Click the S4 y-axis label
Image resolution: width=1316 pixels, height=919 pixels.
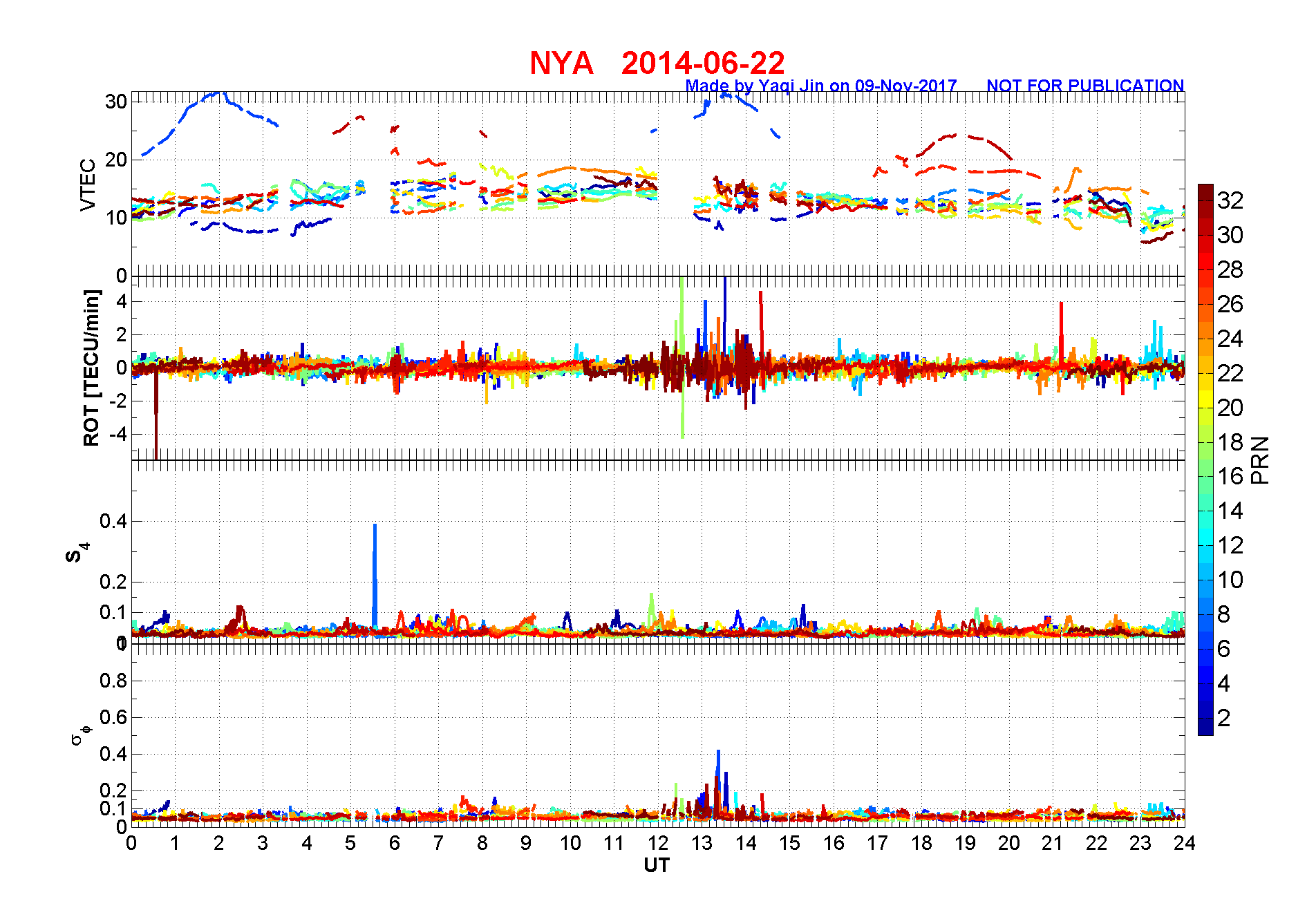coord(77,553)
